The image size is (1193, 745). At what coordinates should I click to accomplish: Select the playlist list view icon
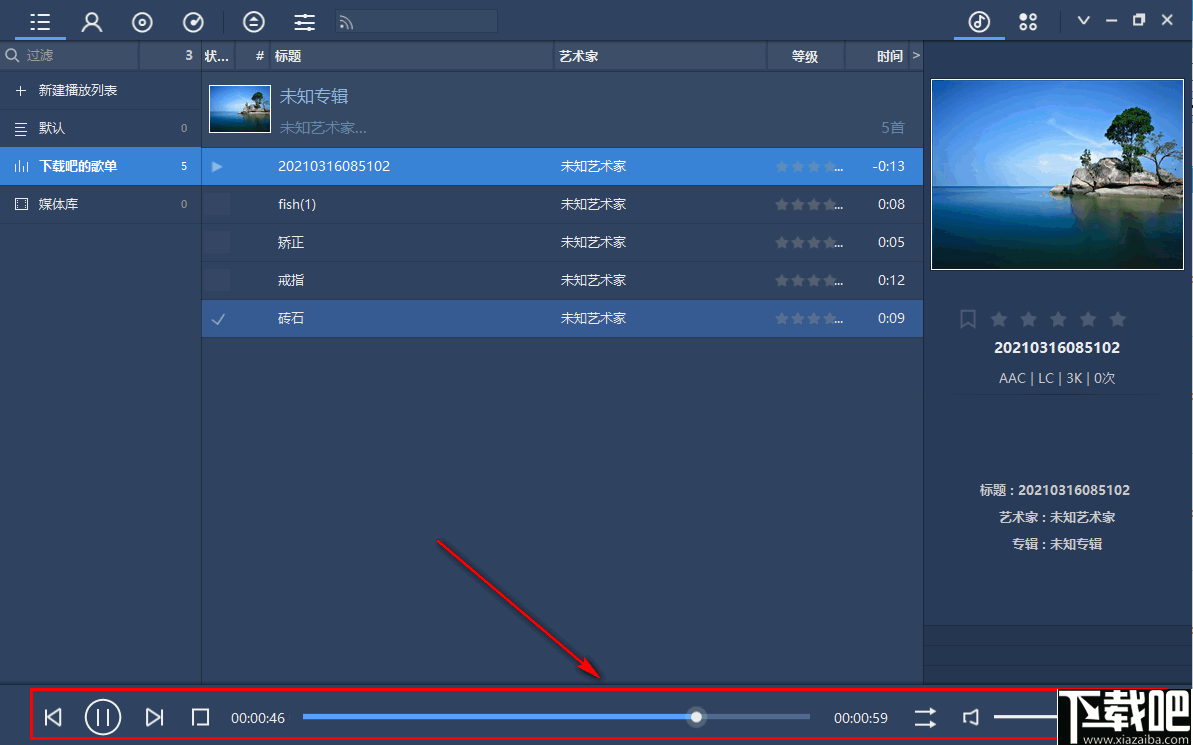click(40, 21)
